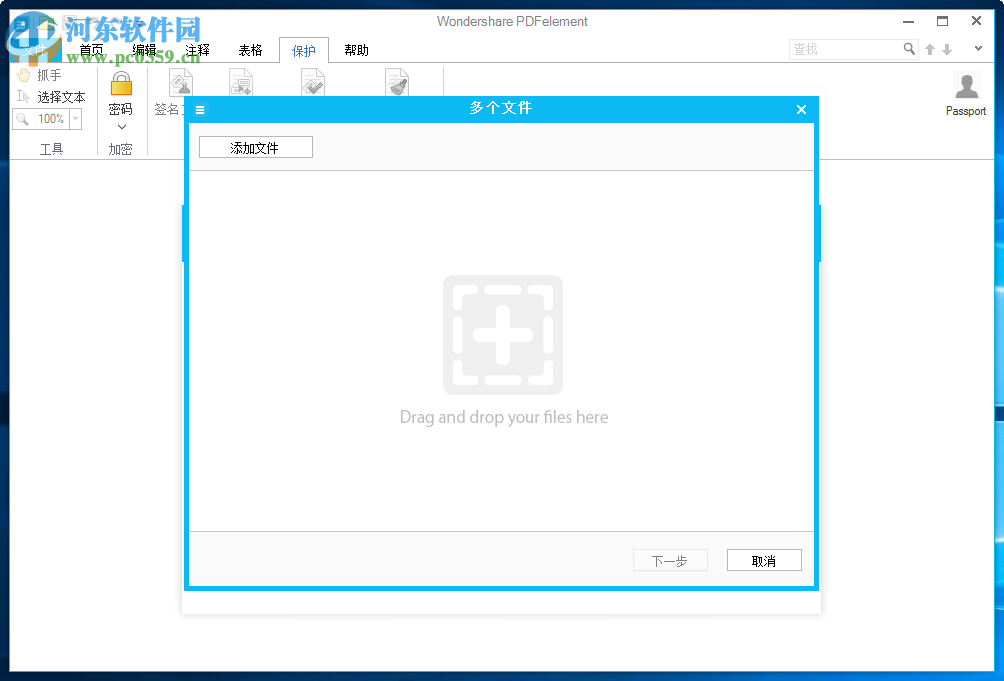Switch to the 编辑 ribbon tab

[x=144, y=48]
